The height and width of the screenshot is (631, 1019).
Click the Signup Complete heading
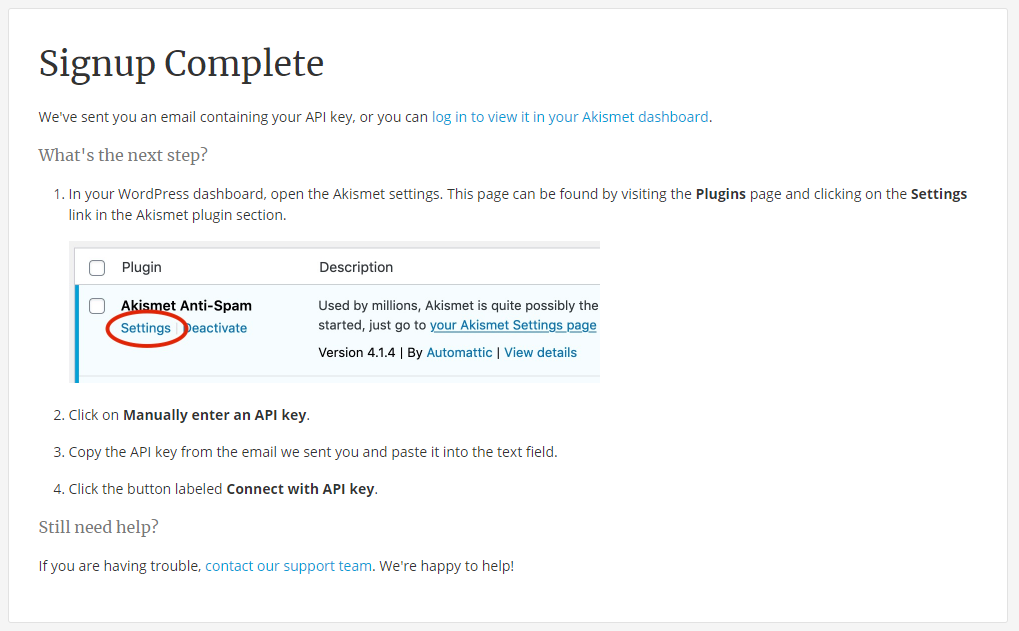tap(181, 64)
